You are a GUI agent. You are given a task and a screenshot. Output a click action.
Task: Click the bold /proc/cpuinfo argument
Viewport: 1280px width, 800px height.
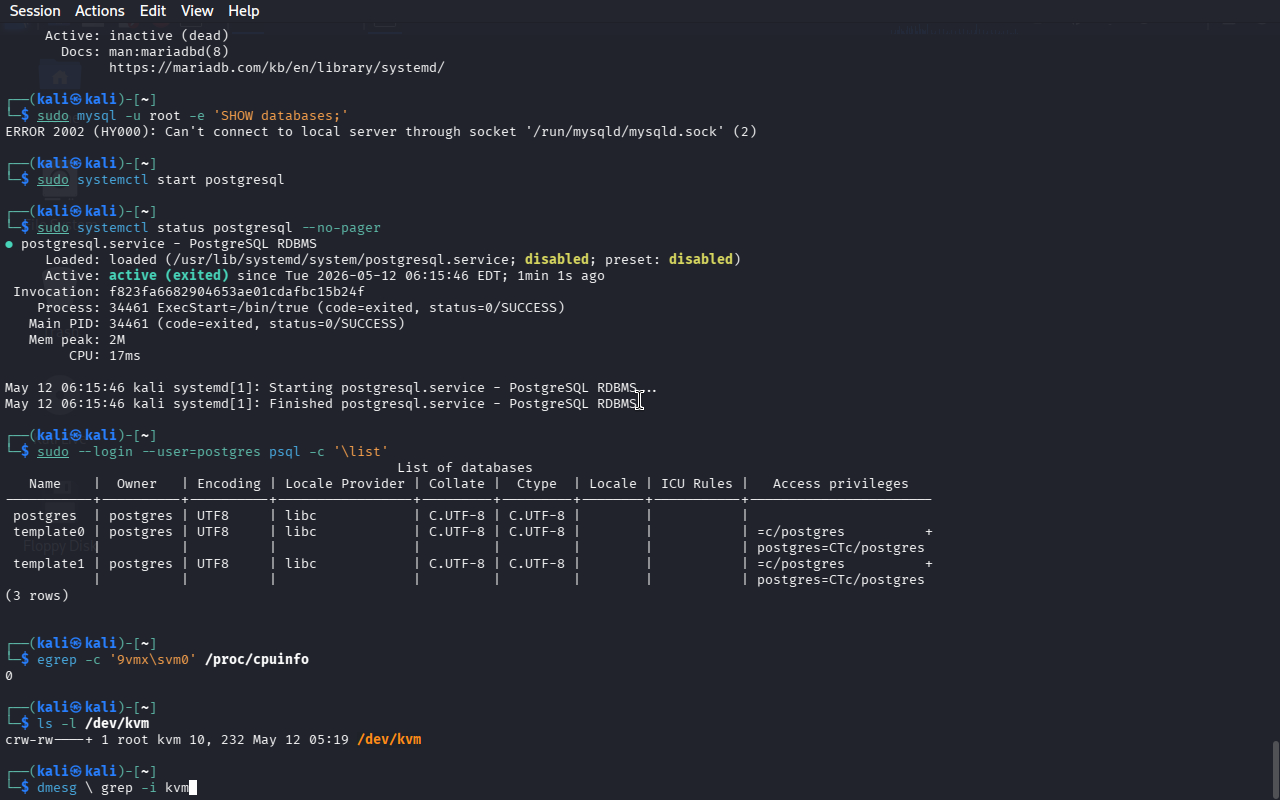(257, 660)
